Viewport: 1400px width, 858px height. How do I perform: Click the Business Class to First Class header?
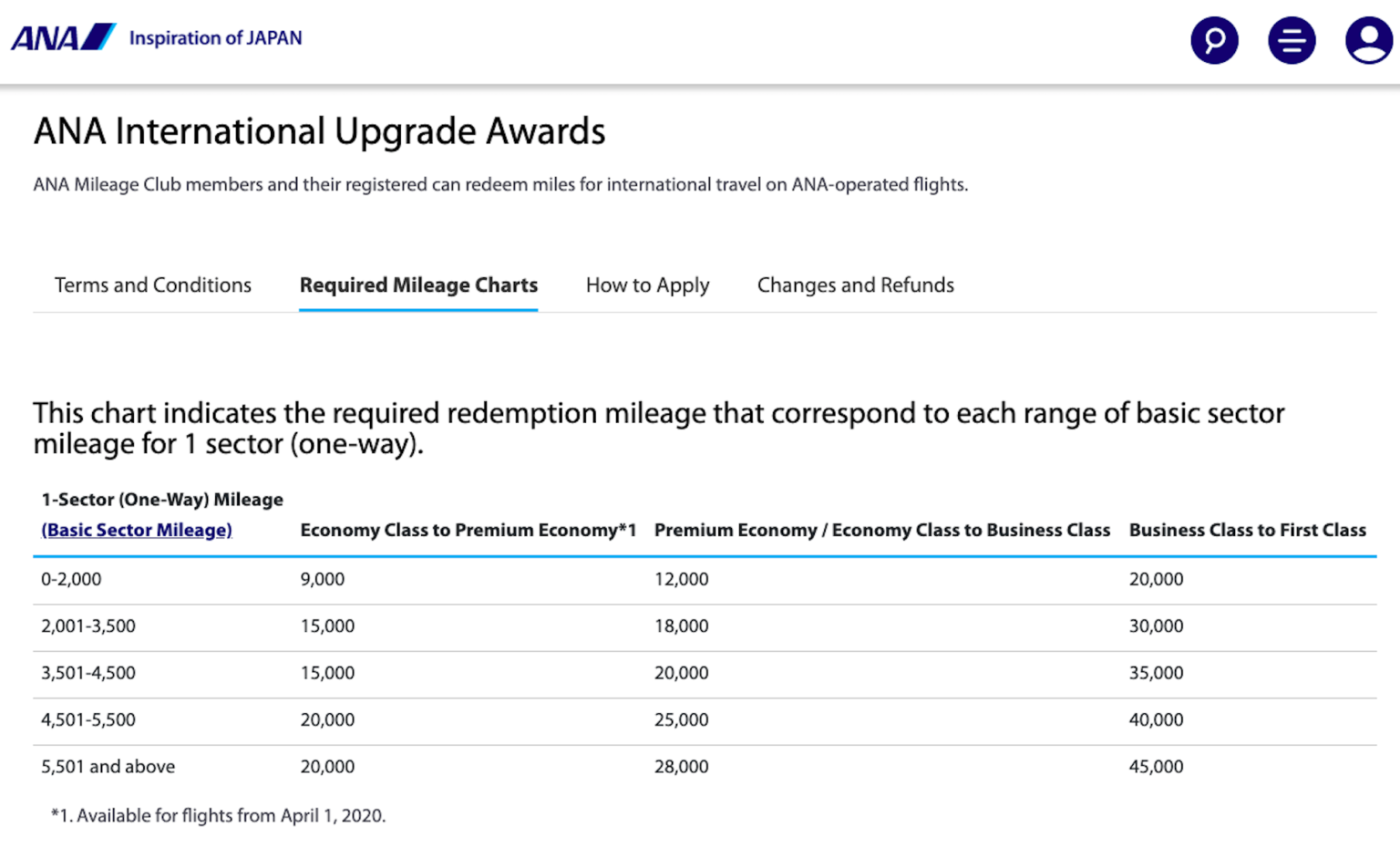point(1247,530)
